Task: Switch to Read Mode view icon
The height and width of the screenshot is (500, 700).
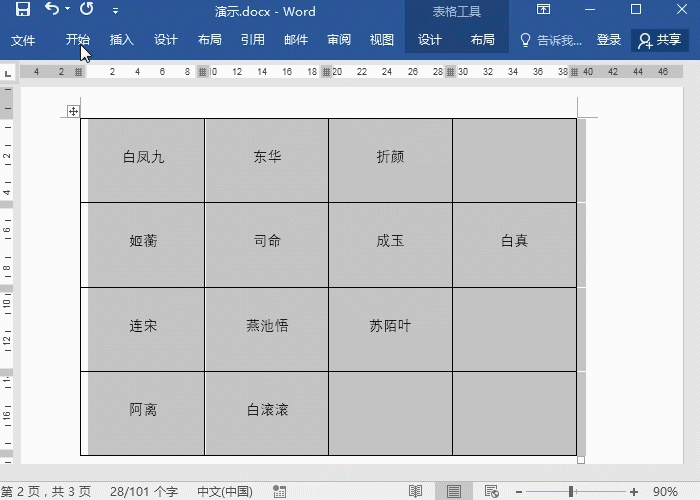Action: coord(415,492)
